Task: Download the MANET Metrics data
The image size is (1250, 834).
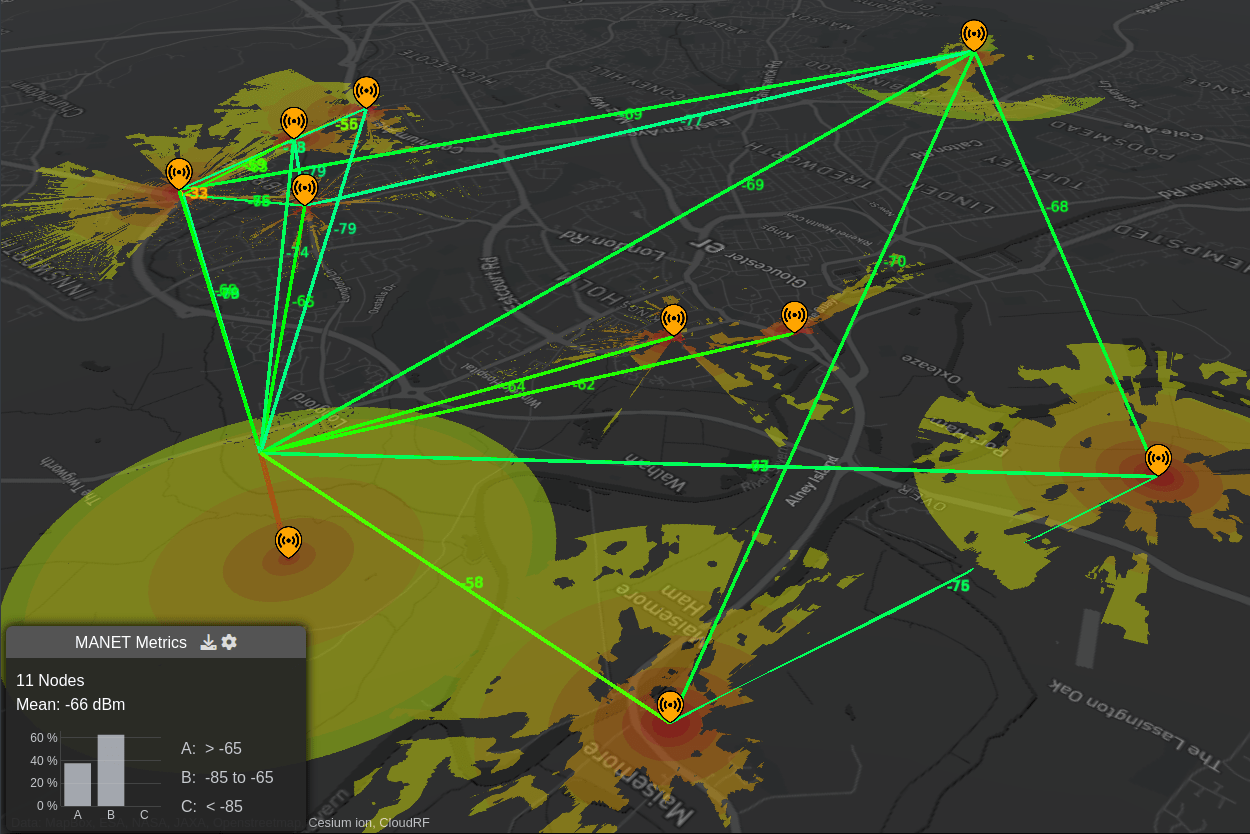Action: point(208,642)
